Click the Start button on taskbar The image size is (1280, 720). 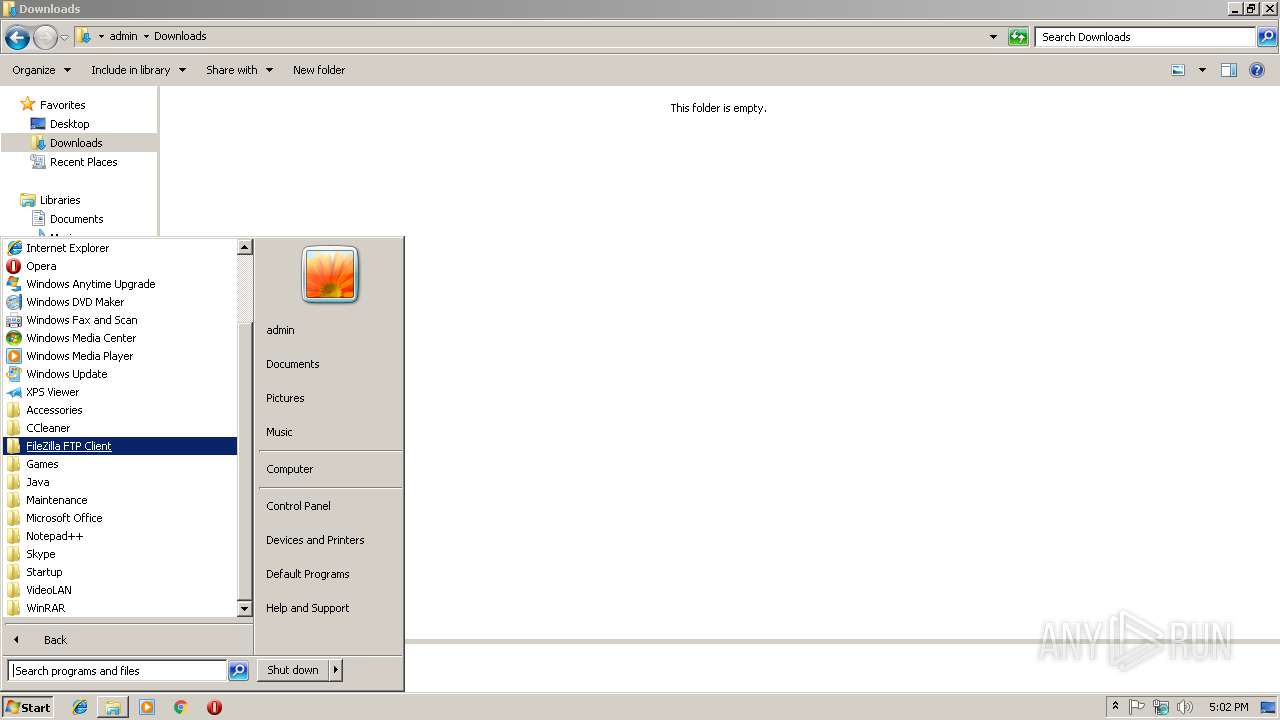(x=28, y=707)
